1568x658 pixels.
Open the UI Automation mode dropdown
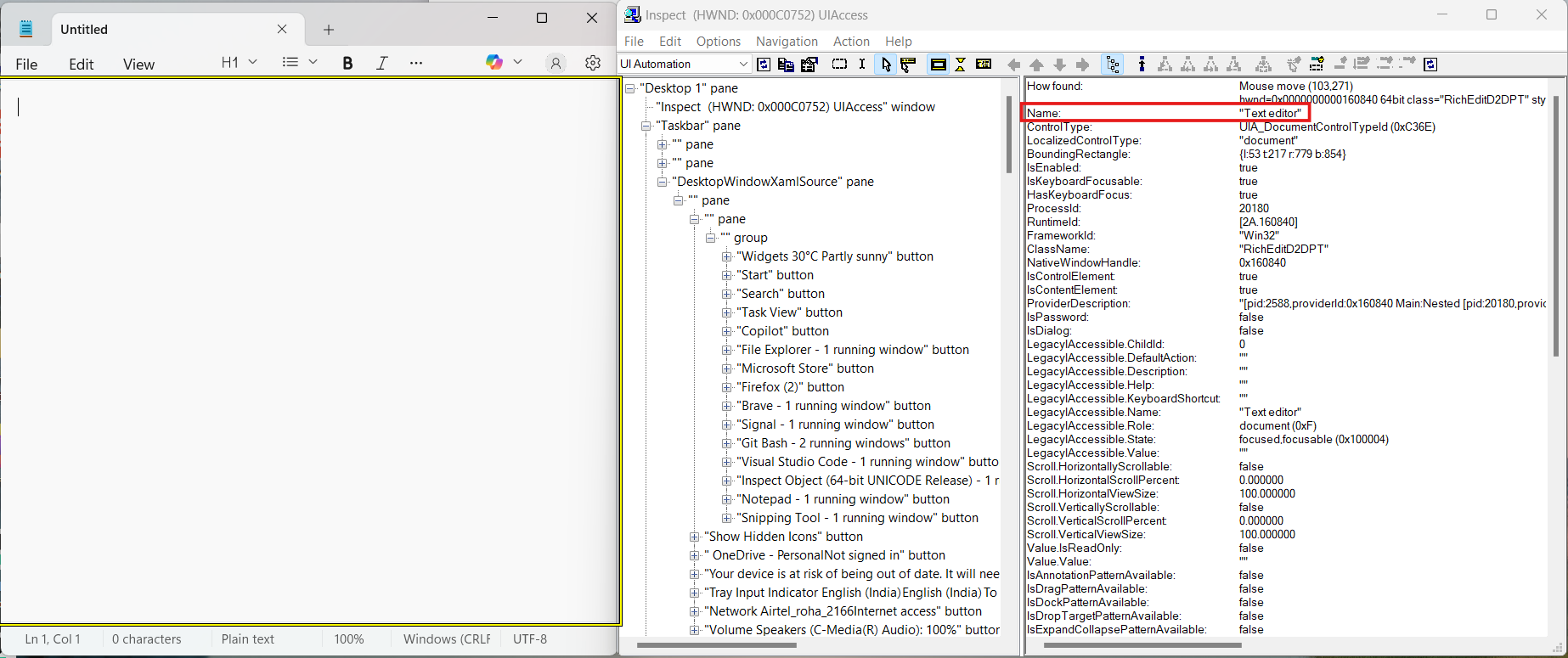point(743,65)
